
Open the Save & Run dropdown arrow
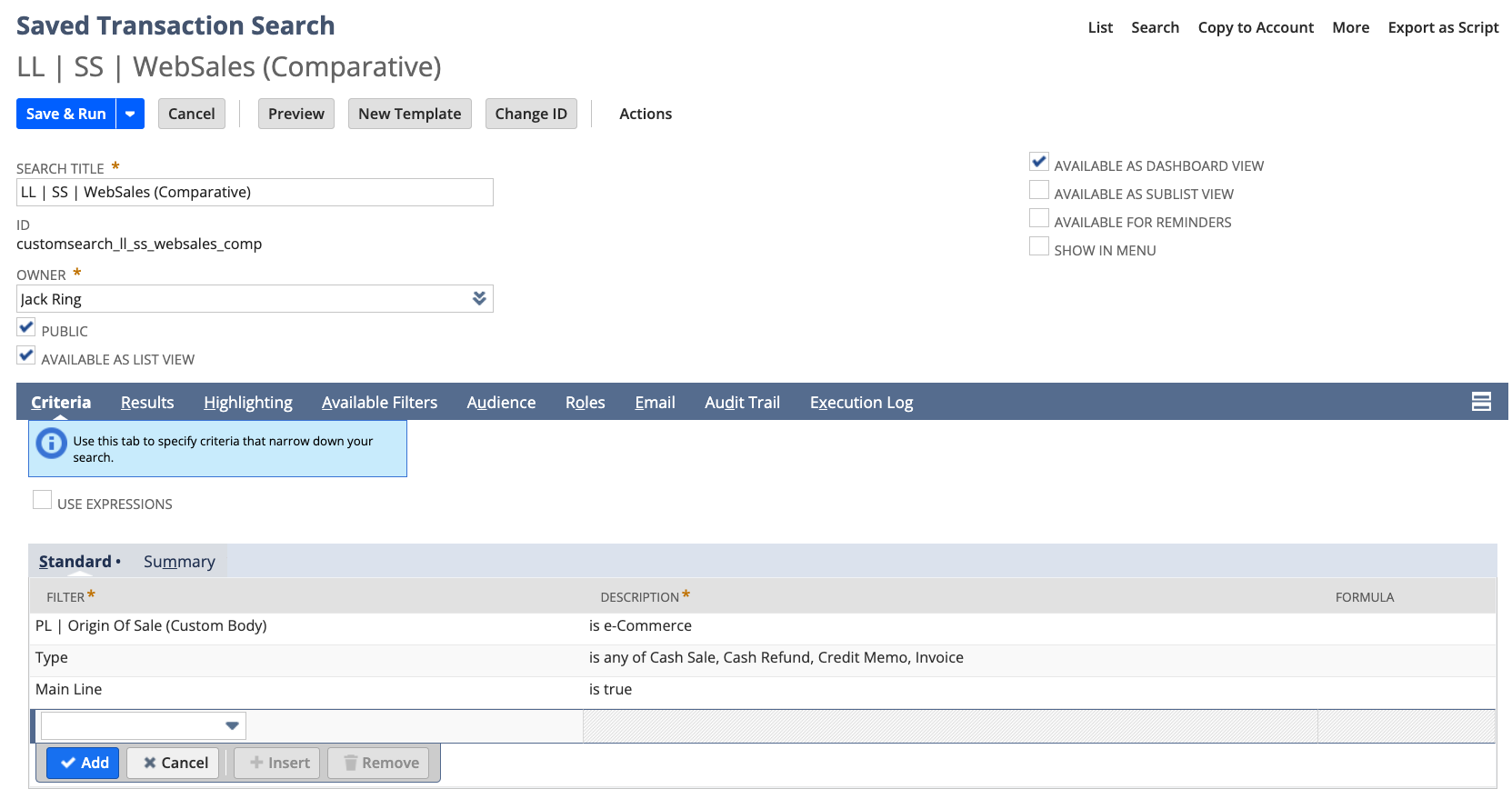[130, 114]
